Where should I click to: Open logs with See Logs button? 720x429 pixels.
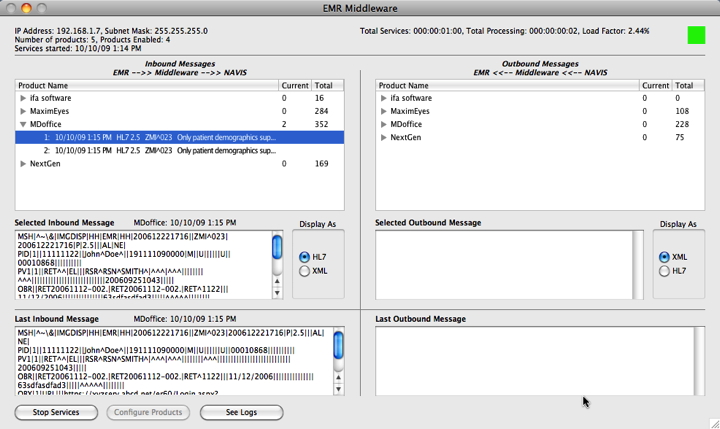click(241, 412)
